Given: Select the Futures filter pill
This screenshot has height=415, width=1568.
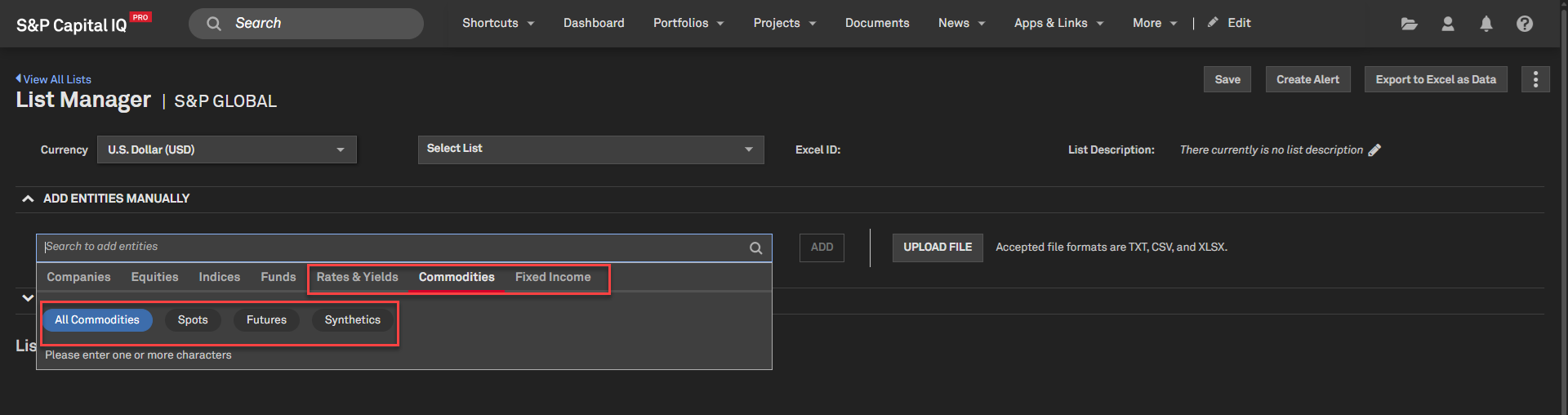Looking at the screenshot, I should [x=266, y=319].
